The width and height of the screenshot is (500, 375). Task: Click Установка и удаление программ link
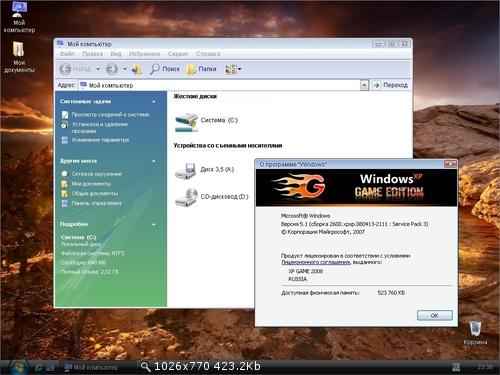tap(100, 128)
